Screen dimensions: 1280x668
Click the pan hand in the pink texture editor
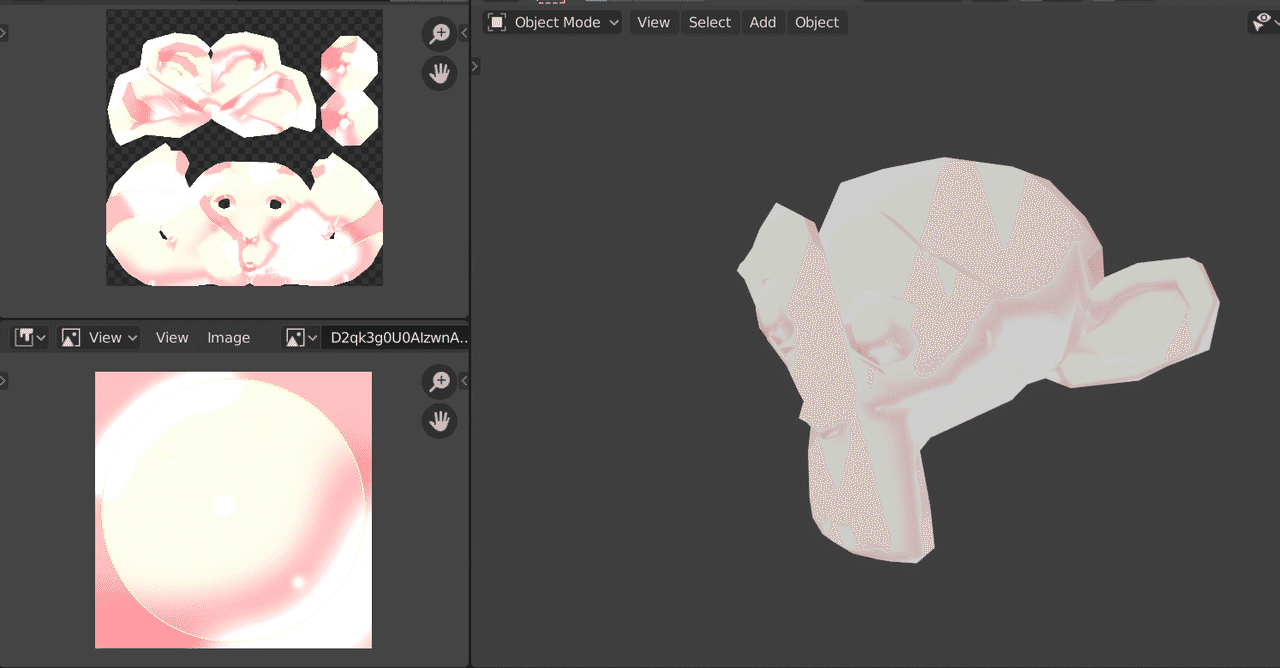pyautogui.click(x=439, y=421)
